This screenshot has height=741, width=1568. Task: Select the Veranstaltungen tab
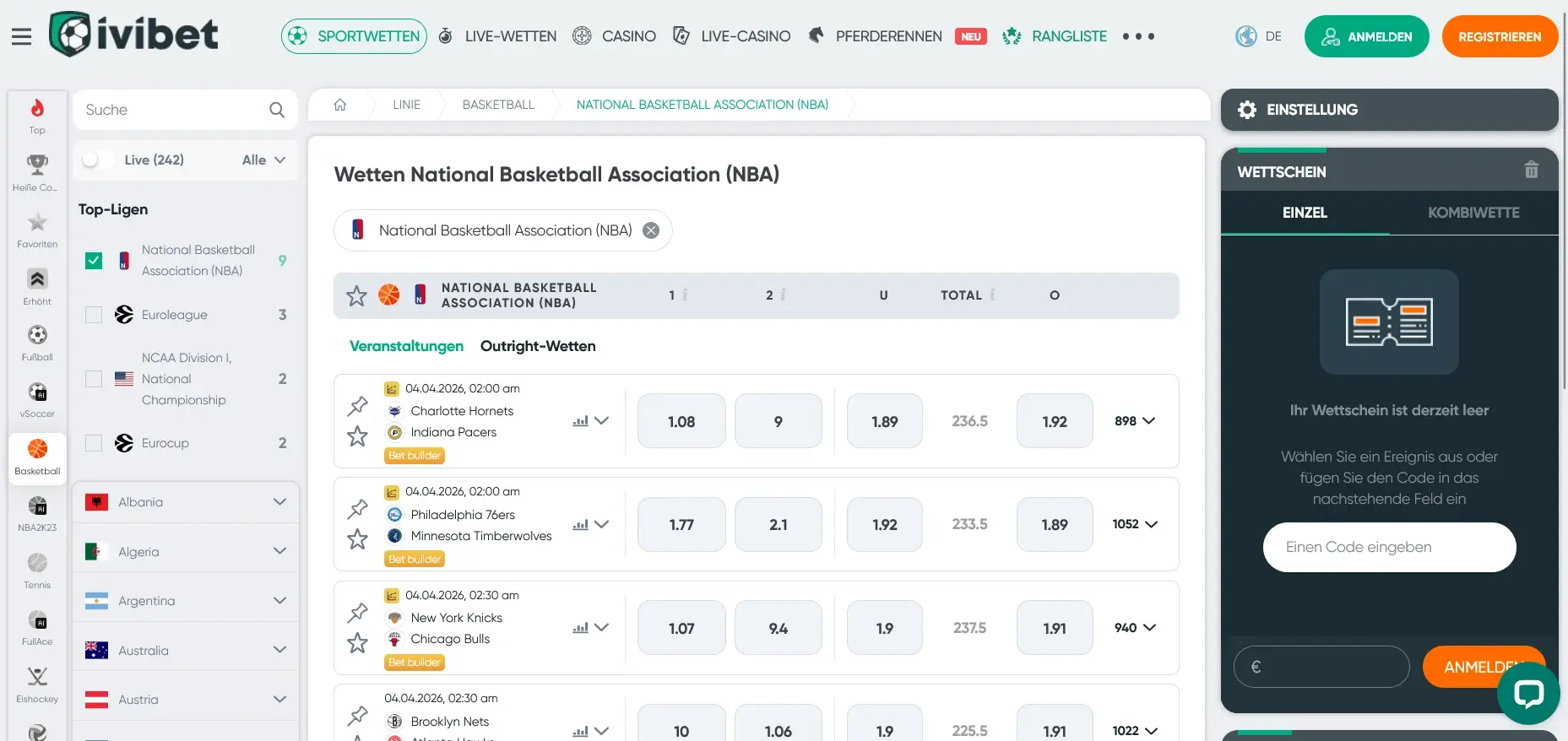click(406, 346)
